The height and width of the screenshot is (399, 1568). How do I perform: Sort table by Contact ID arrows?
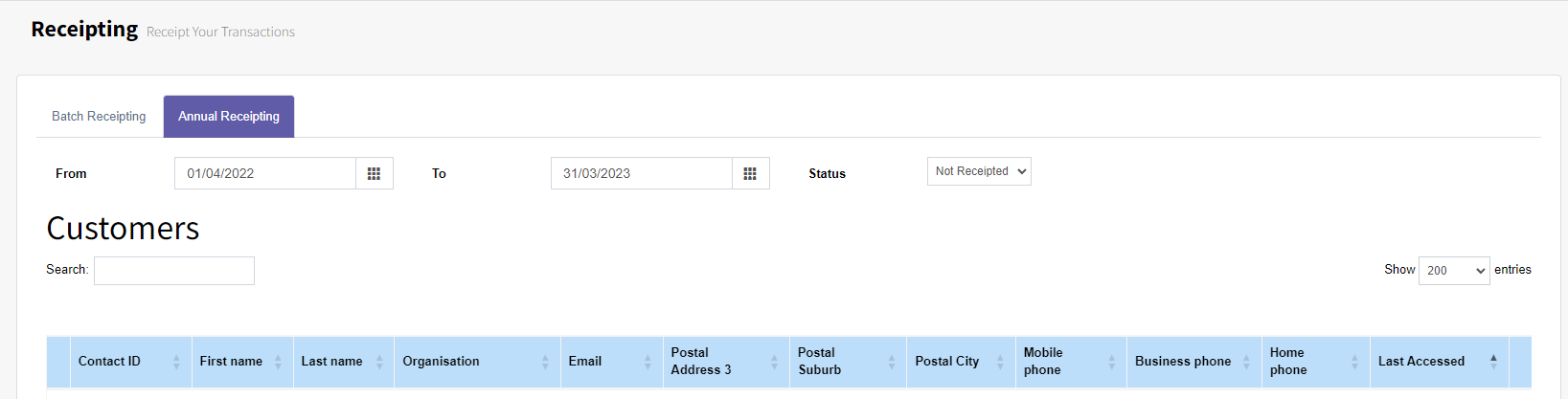pos(176,362)
